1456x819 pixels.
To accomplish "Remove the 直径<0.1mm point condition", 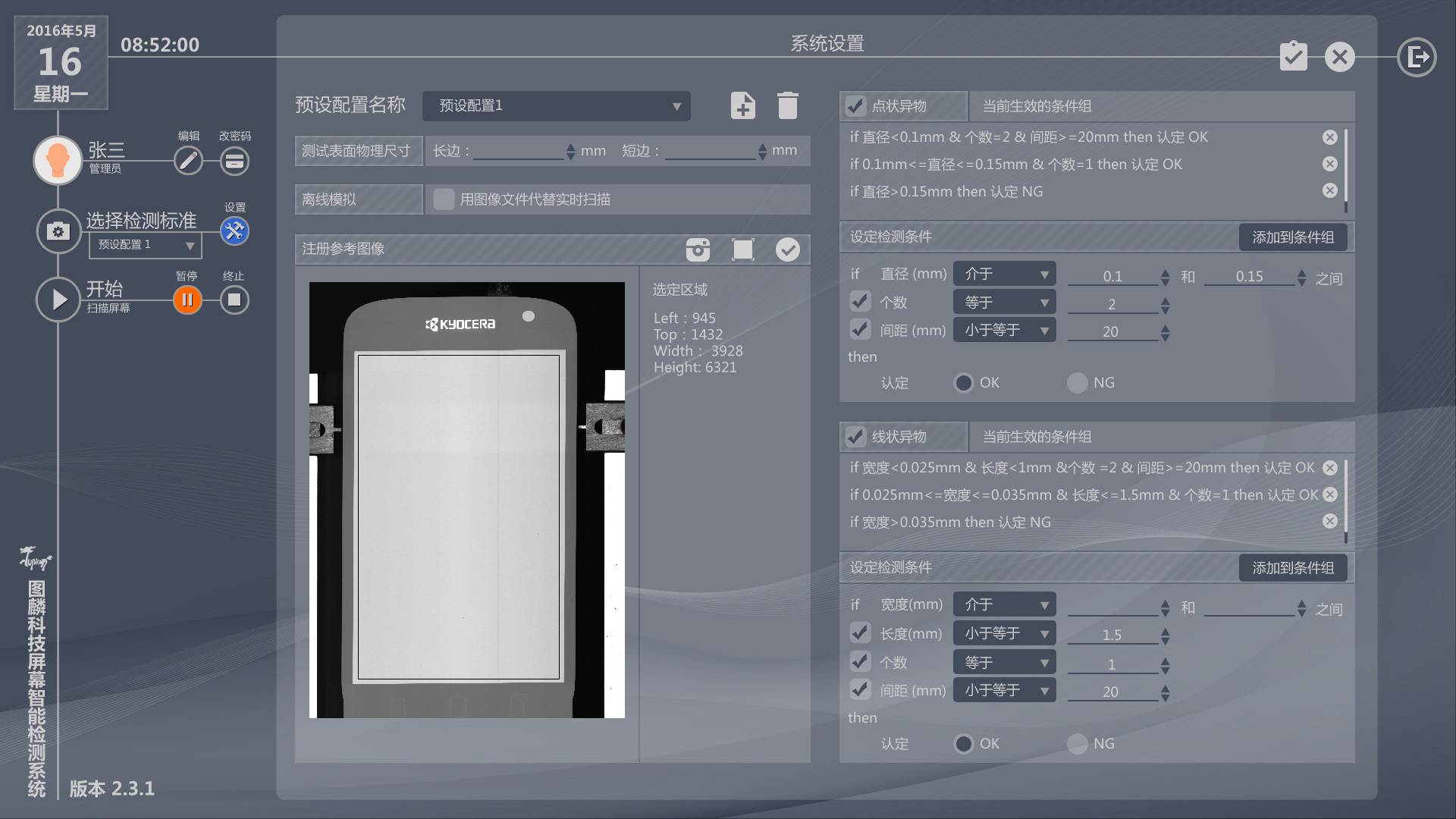I will coord(1330,137).
